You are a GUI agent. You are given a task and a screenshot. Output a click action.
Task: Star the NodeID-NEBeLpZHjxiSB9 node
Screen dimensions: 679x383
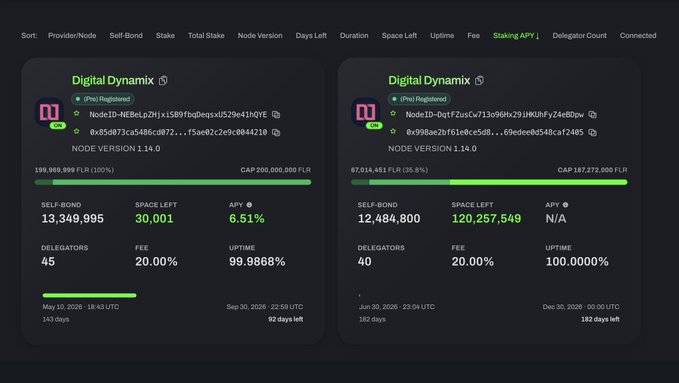coord(77,114)
